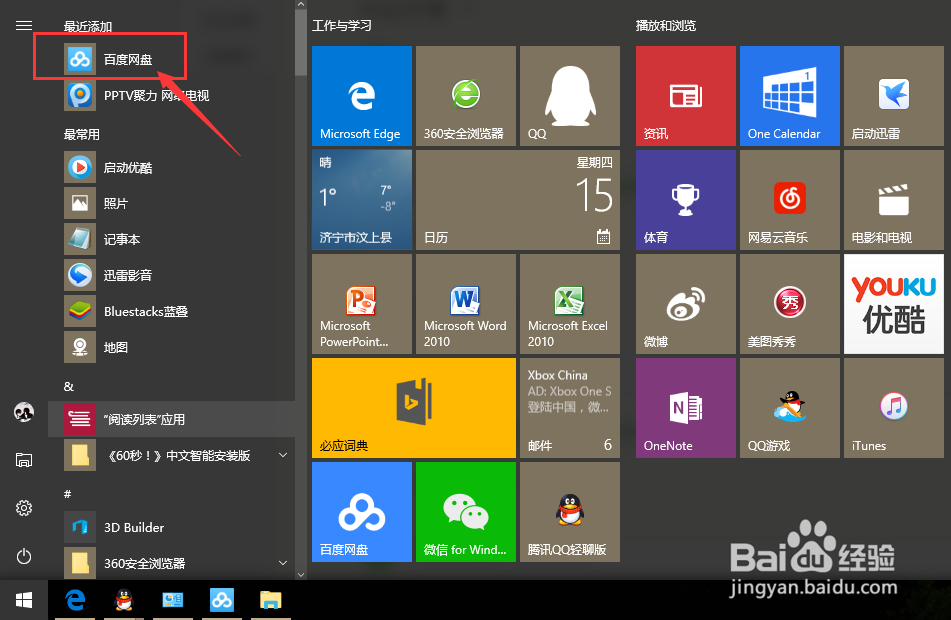Open the blue 百度网盘 tile

point(362,512)
